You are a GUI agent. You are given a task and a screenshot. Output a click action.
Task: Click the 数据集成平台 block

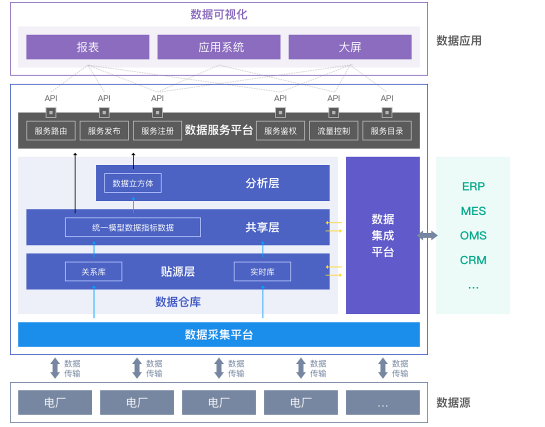[x=383, y=235]
